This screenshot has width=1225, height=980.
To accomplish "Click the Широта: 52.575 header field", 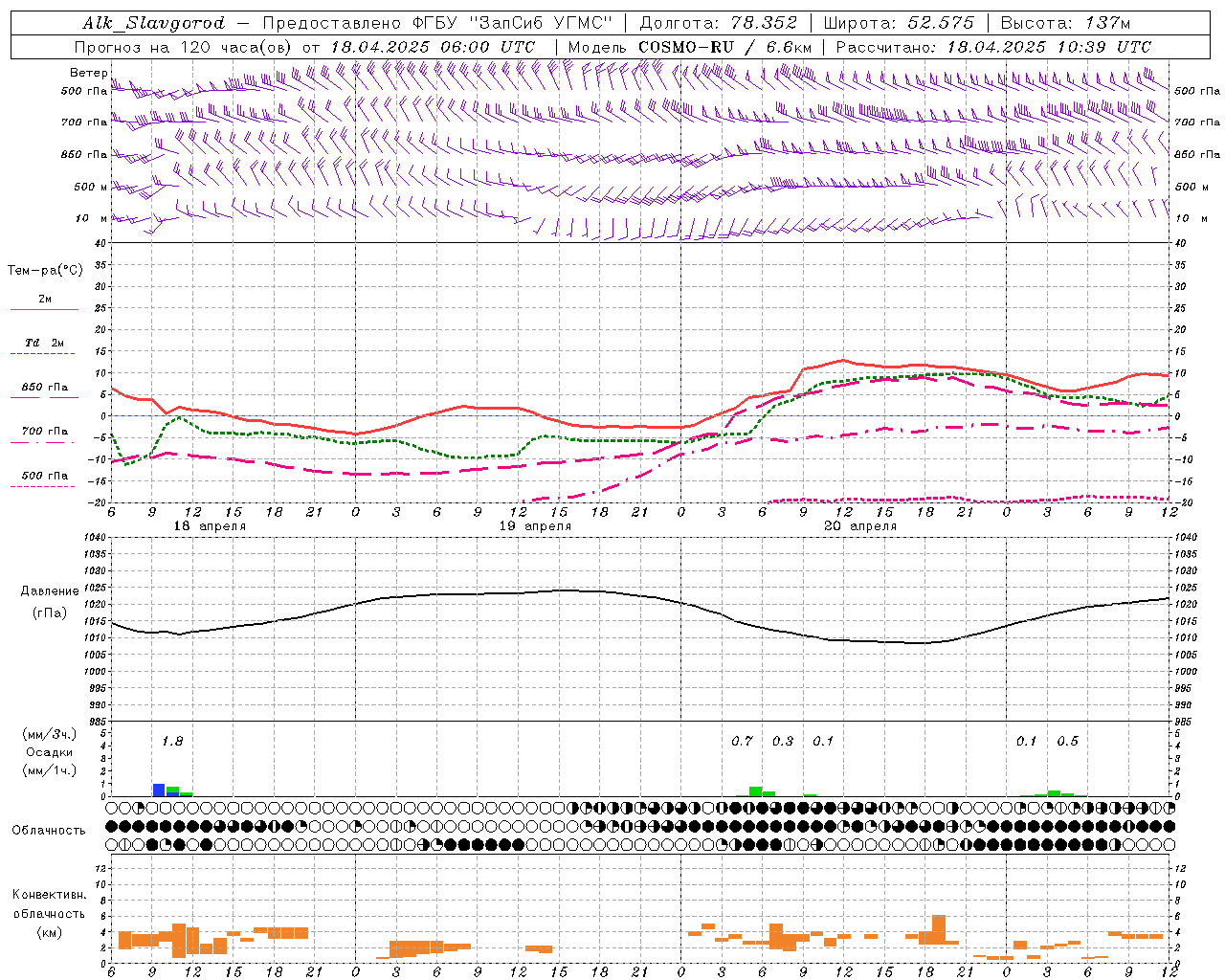I will 899,23.
